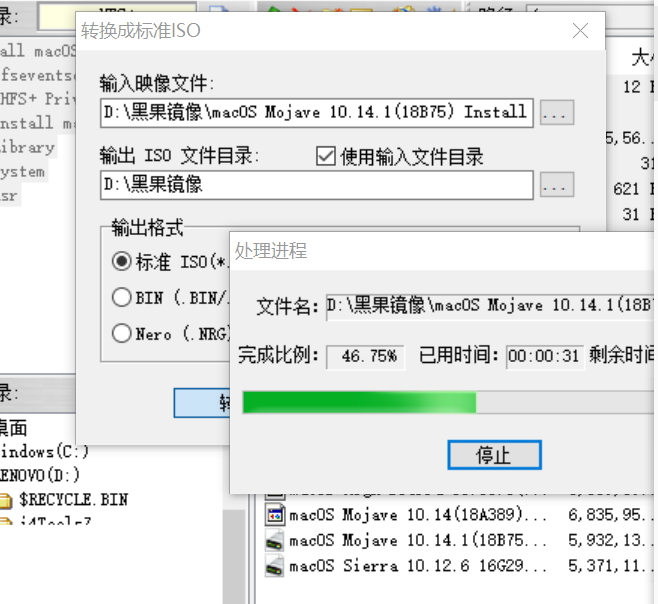Select BIN output format radio
The width and height of the screenshot is (658, 604).
tap(122, 298)
